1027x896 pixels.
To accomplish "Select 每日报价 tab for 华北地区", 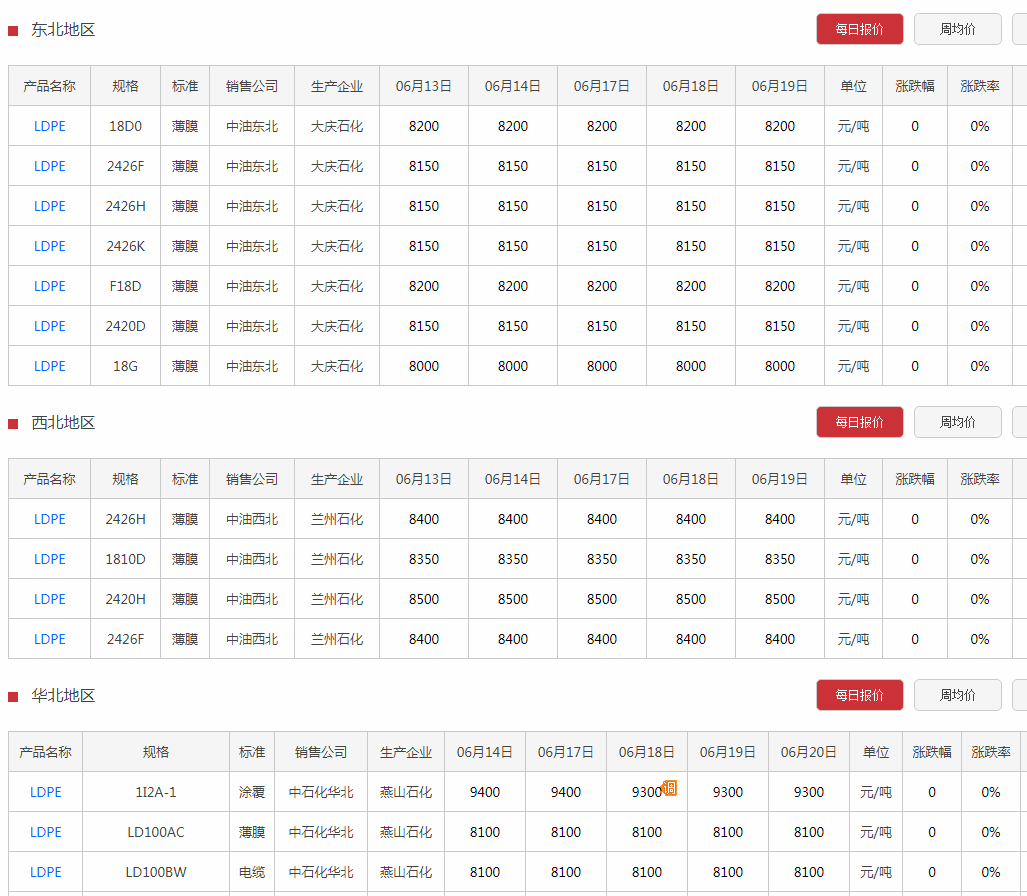I will click(859, 695).
